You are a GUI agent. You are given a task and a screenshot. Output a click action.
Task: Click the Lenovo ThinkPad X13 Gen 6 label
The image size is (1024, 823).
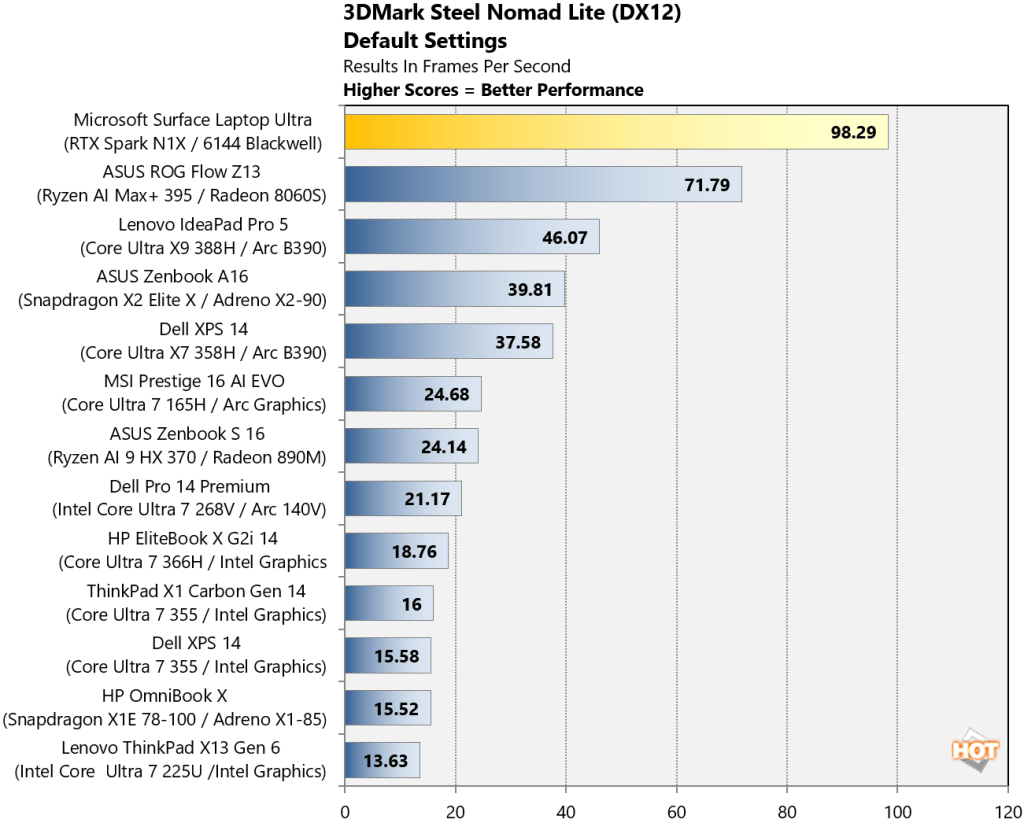click(171, 748)
